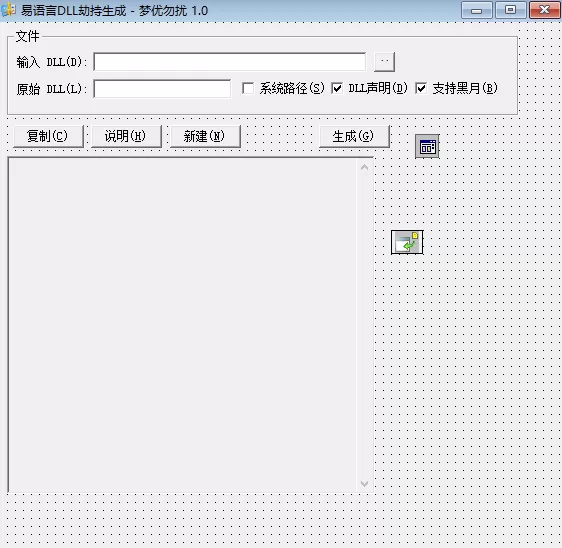
Task: Enable the 系统路径(S) checkbox
Action: [x=248, y=88]
